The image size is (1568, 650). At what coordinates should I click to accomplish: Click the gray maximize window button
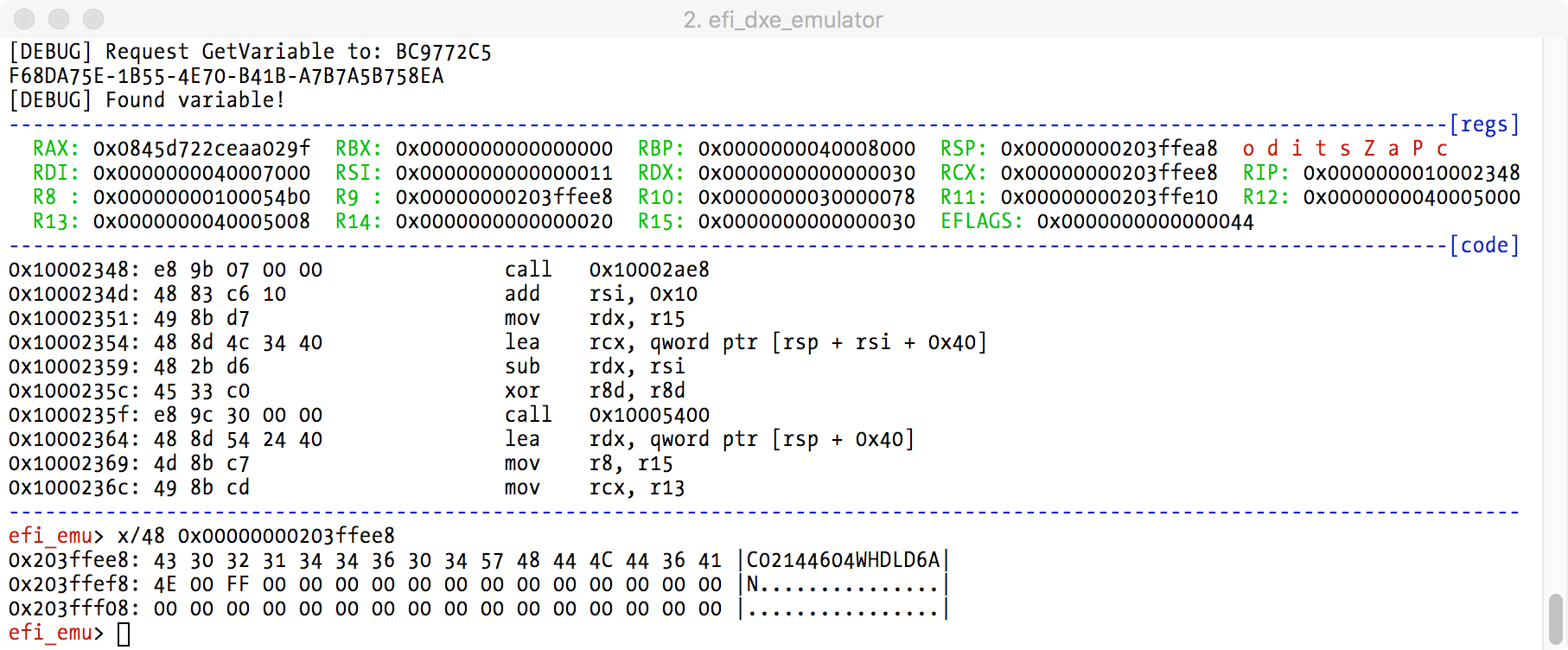click(93, 19)
